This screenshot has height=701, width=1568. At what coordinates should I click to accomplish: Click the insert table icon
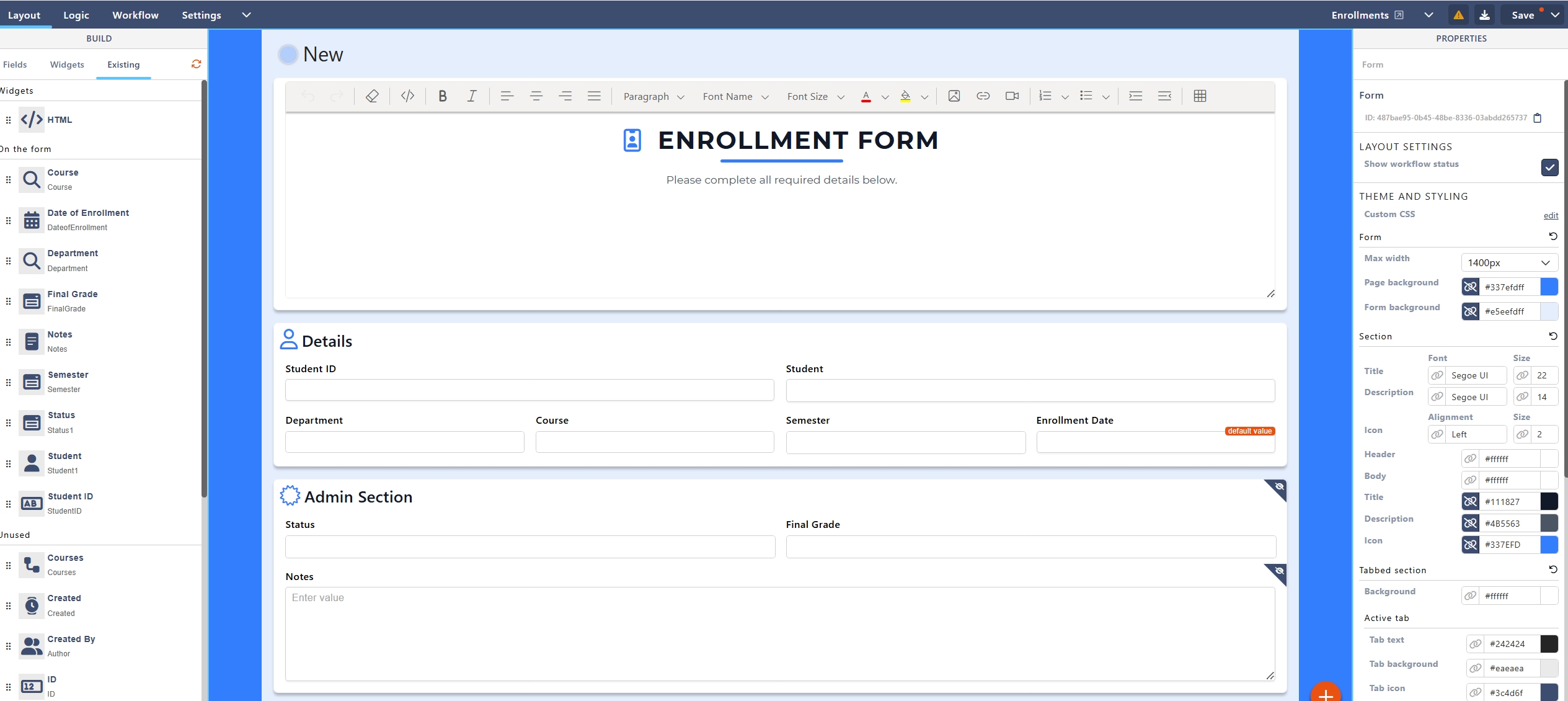(x=1200, y=96)
